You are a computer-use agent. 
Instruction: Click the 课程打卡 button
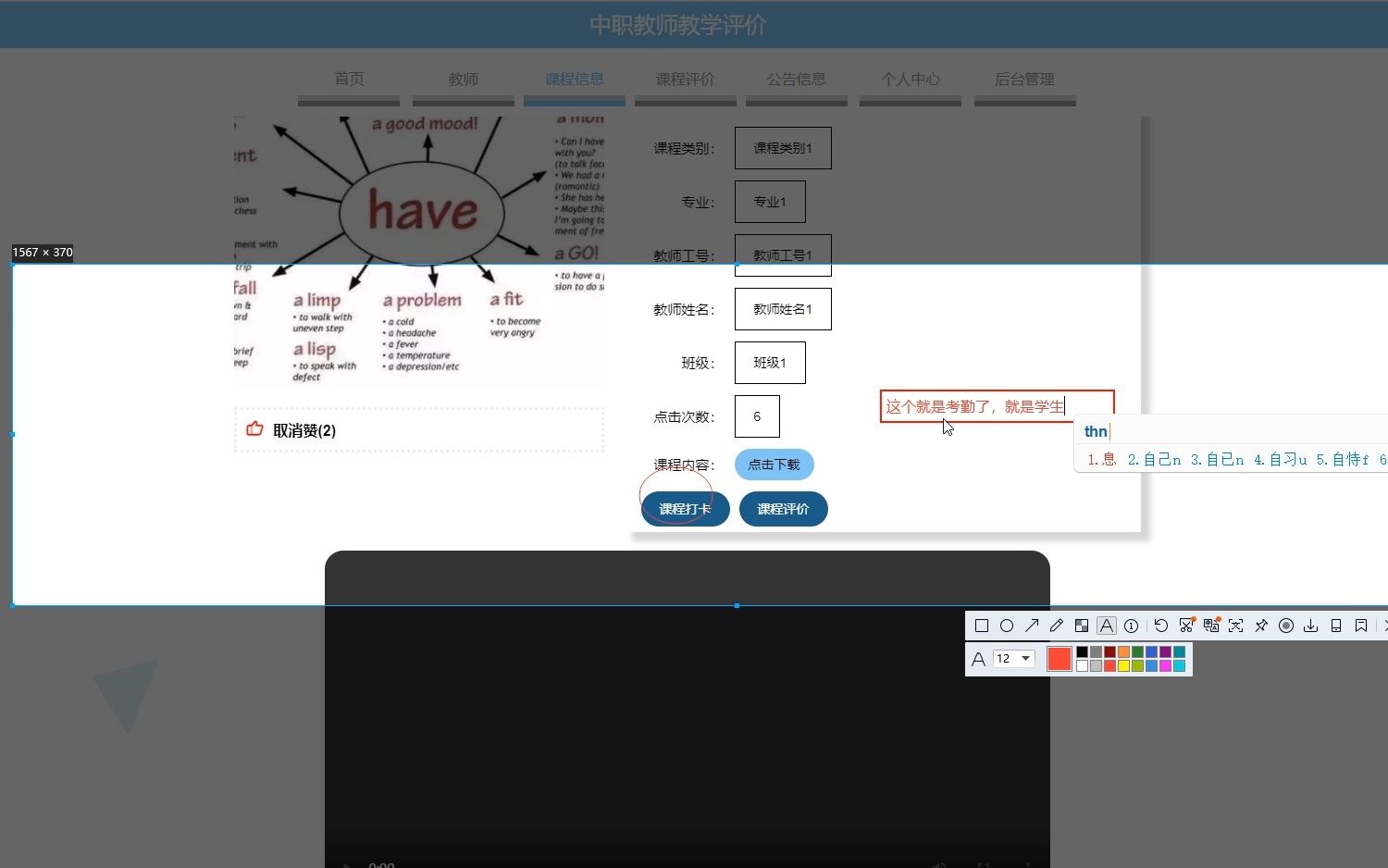point(684,508)
